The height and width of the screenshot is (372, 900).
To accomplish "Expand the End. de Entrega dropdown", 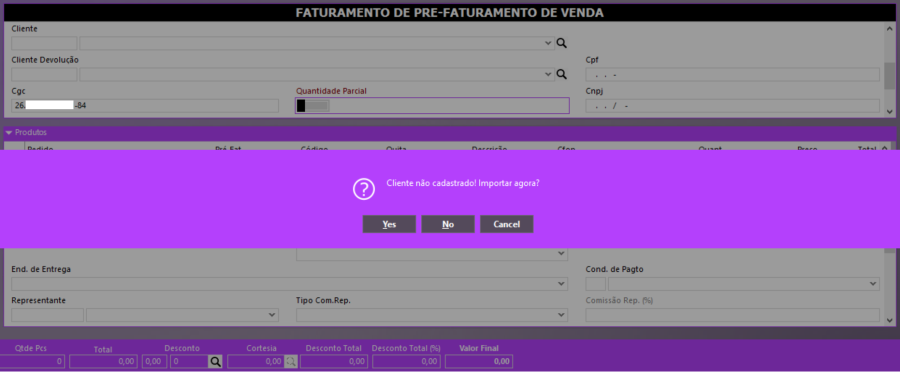I will tap(561, 284).
